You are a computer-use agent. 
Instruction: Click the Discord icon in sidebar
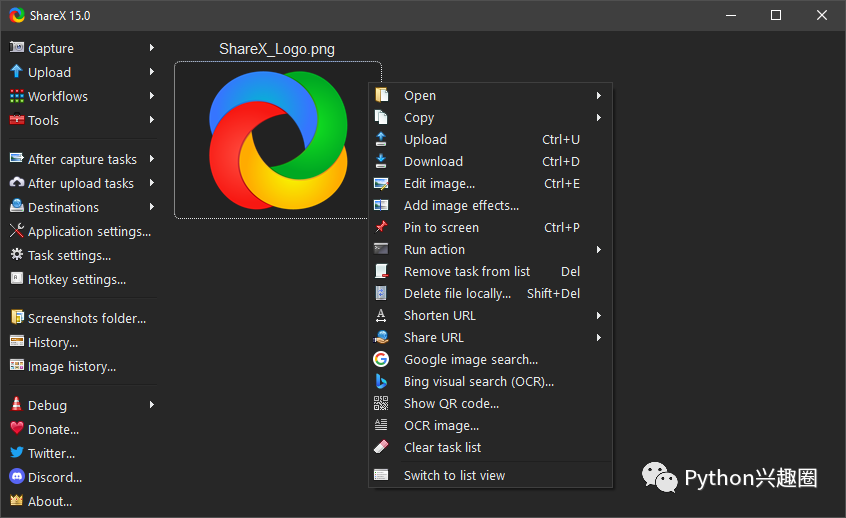coord(17,477)
